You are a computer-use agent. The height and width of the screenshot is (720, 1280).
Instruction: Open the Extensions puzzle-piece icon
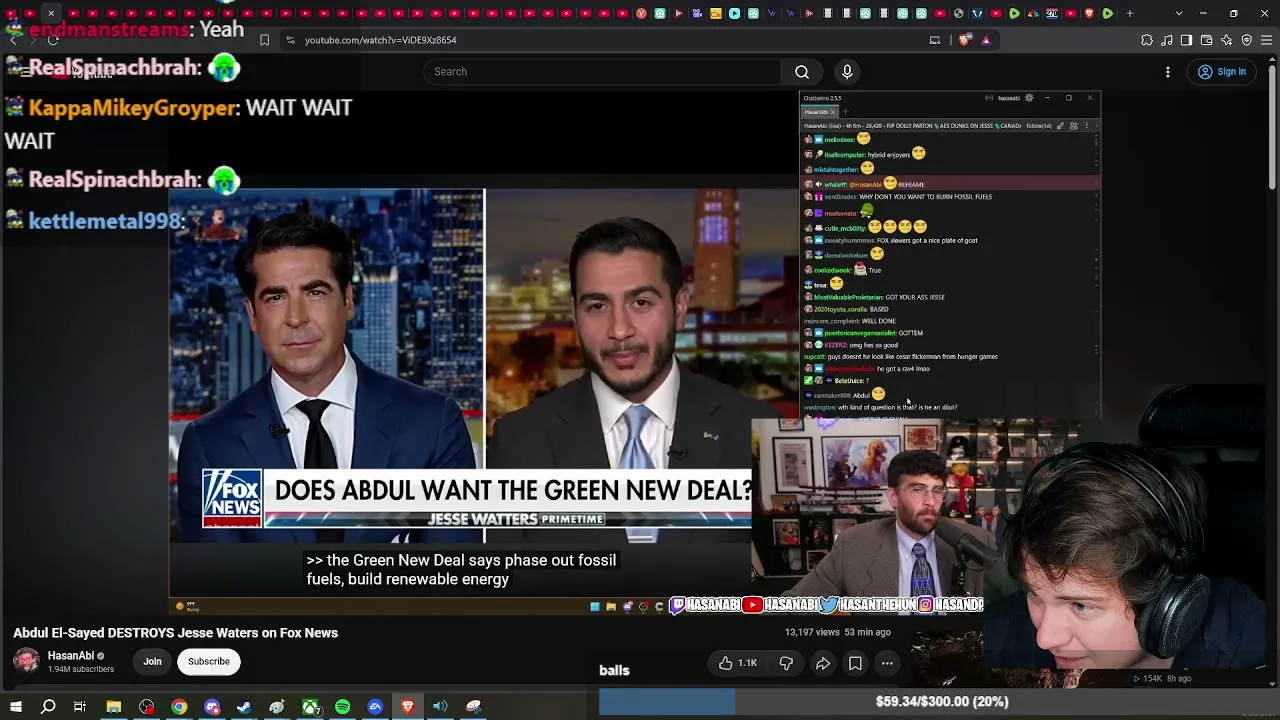[1147, 40]
